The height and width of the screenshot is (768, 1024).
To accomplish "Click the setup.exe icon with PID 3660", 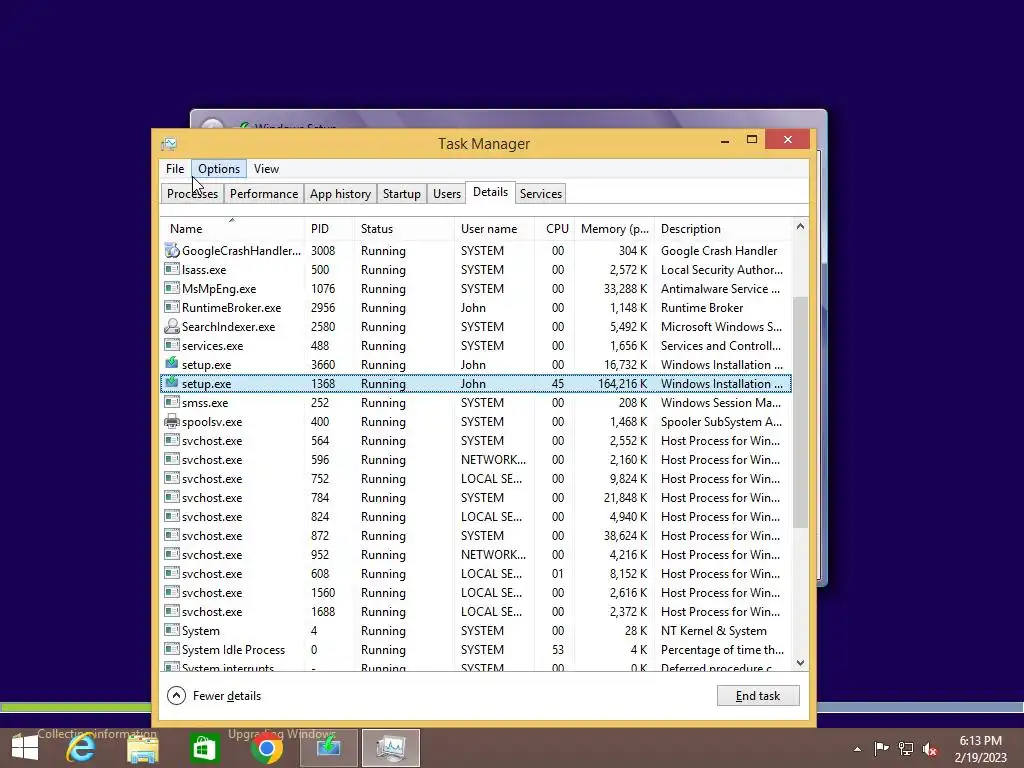I will (172, 363).
